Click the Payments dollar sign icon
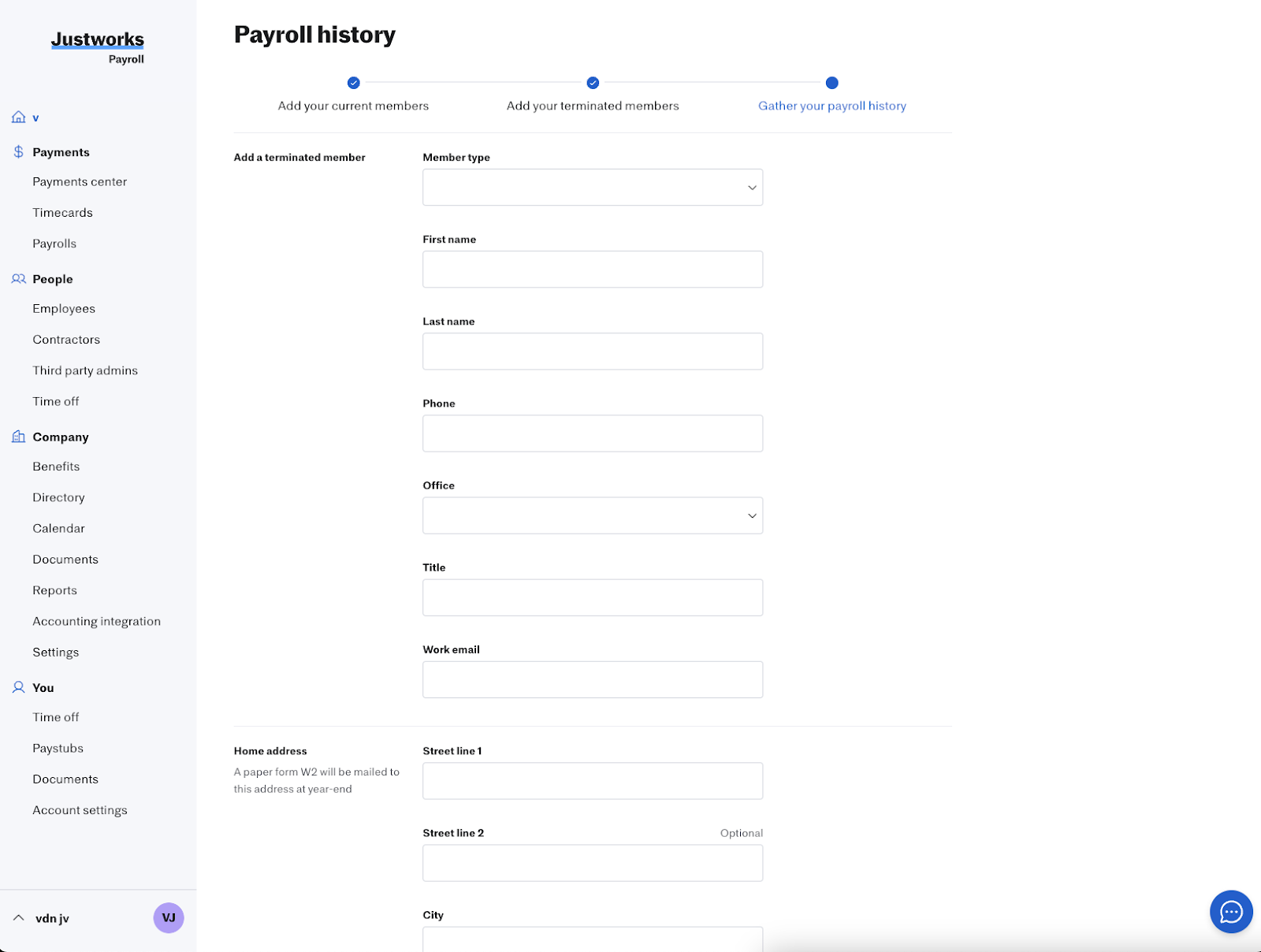1261x952 pixels. point(19,152)
